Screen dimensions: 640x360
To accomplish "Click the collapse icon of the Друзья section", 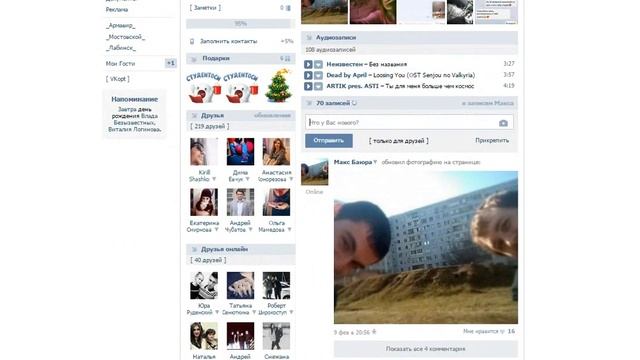I will click(x=194, y=116).
